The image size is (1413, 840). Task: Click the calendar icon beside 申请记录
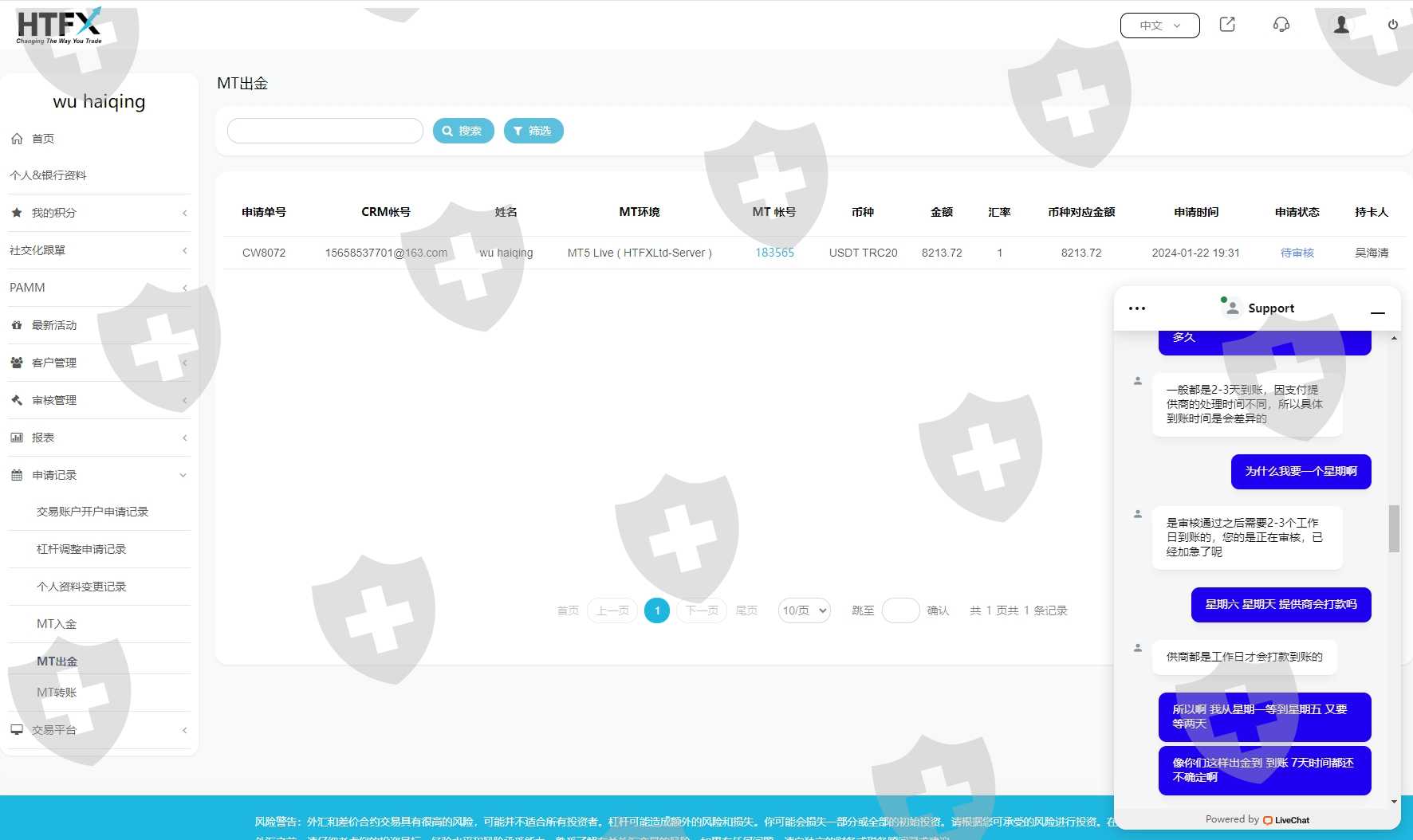17,475
